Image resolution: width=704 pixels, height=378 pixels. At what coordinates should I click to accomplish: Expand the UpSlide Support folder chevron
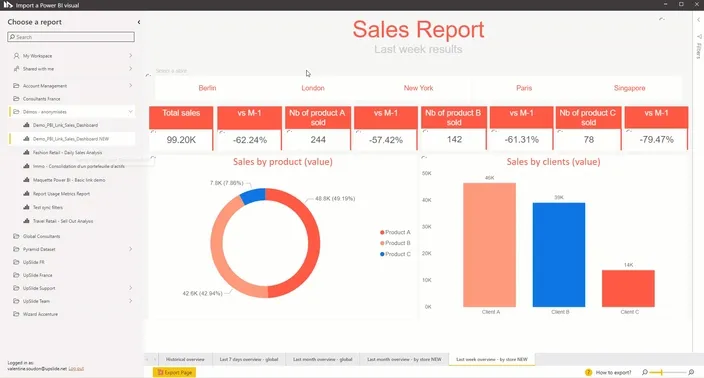click(131, 288)
